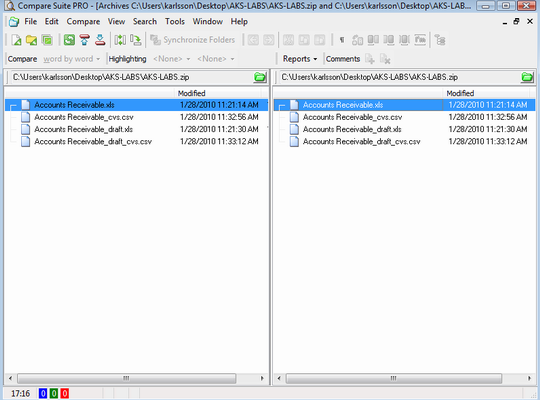Screen dimensions: 540x400
Task: Click the Comments label button
Action: tap(343, 59)
